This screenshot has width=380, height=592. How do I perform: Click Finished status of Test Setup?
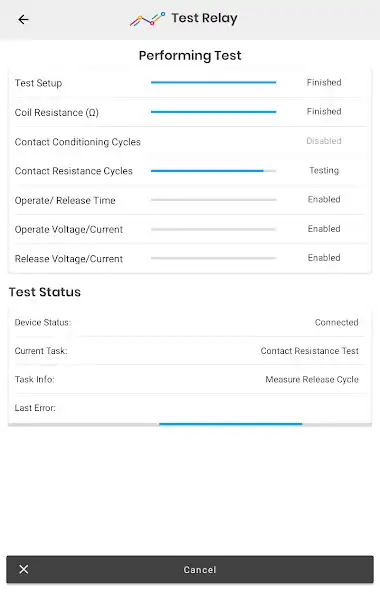tap(324, 82)
